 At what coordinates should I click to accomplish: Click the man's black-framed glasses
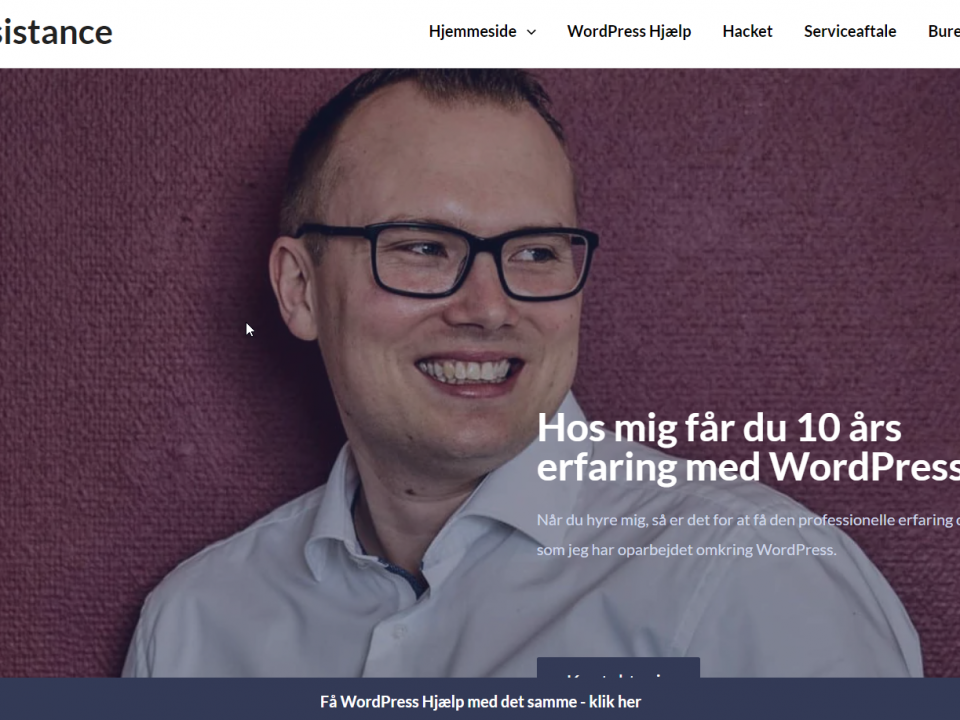pyautogui.click(x=446, y=261)
